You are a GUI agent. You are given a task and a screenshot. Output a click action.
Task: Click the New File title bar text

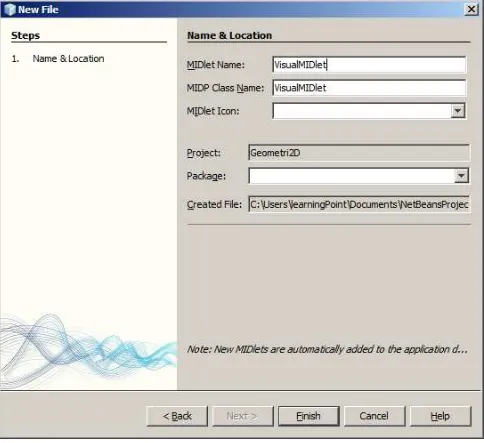tap(38, 10)
